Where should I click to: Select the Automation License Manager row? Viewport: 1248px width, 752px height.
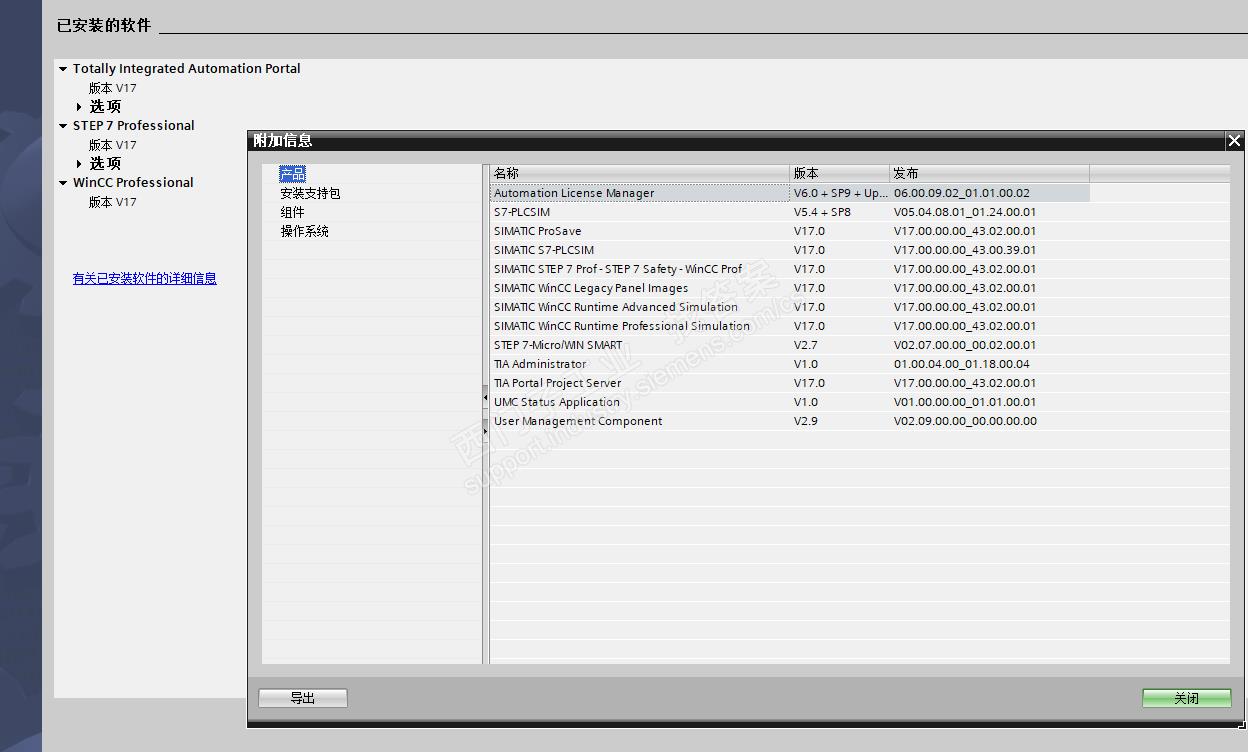point(790,193)
